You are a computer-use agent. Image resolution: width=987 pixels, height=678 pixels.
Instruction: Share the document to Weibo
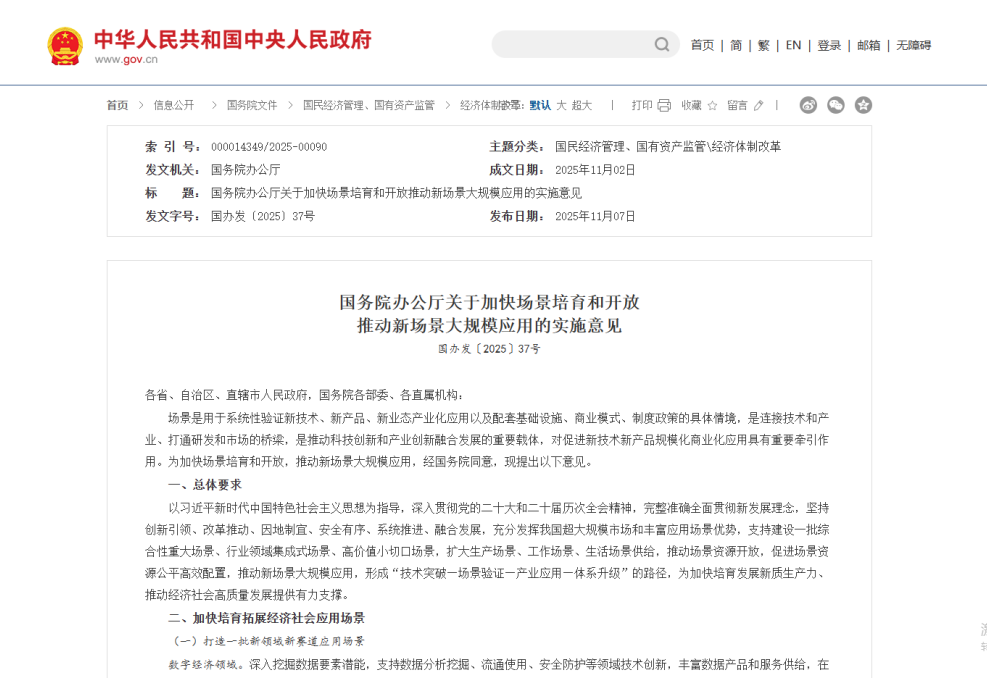click(808, 105)
